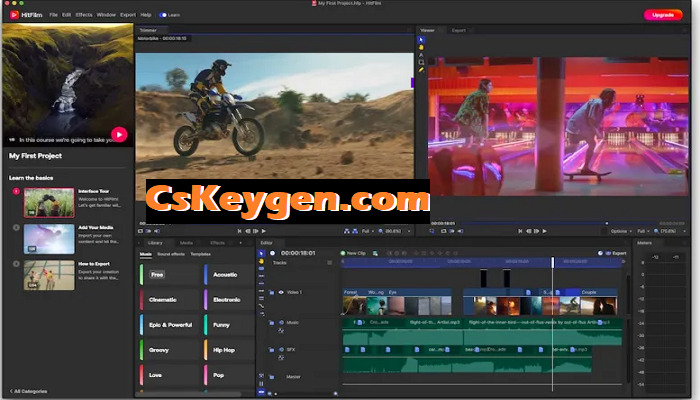Jump to start in the Trimmer
This screenshot has height=400, width=700.
click(240, 231)
